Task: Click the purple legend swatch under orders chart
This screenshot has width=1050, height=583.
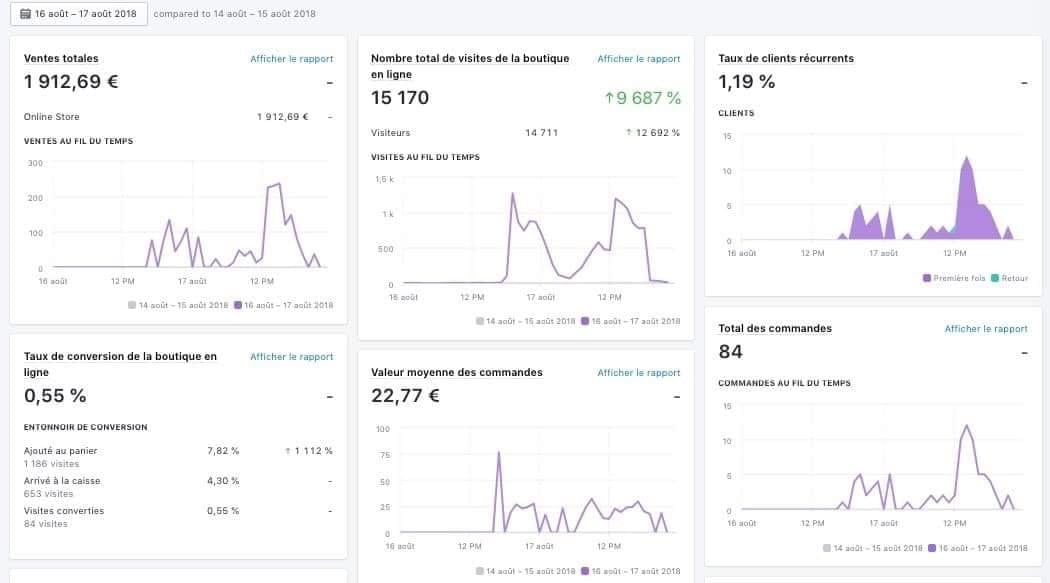Action: pos(932,548)
